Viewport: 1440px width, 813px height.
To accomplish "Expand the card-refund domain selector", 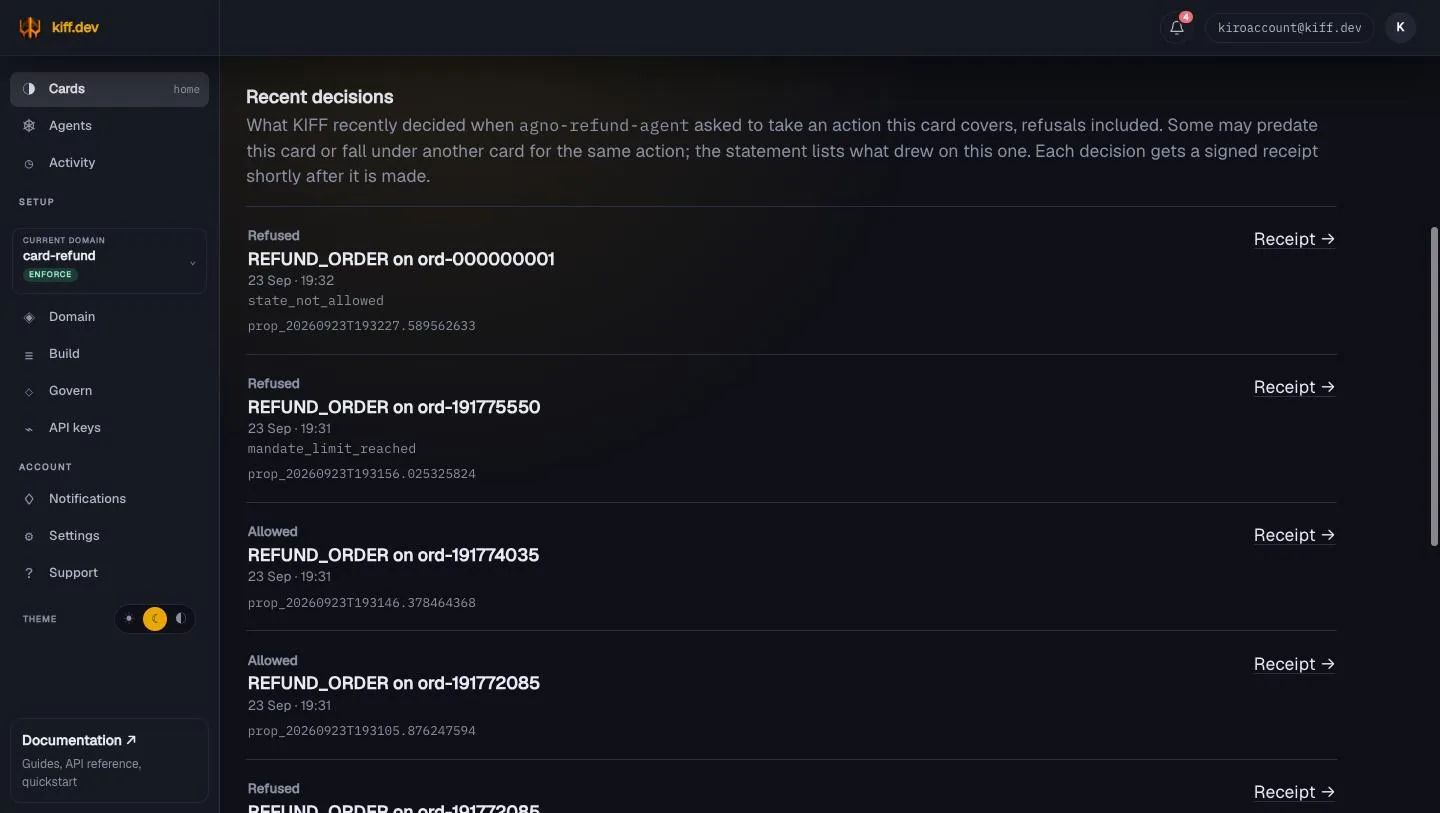I will [109, 261].
